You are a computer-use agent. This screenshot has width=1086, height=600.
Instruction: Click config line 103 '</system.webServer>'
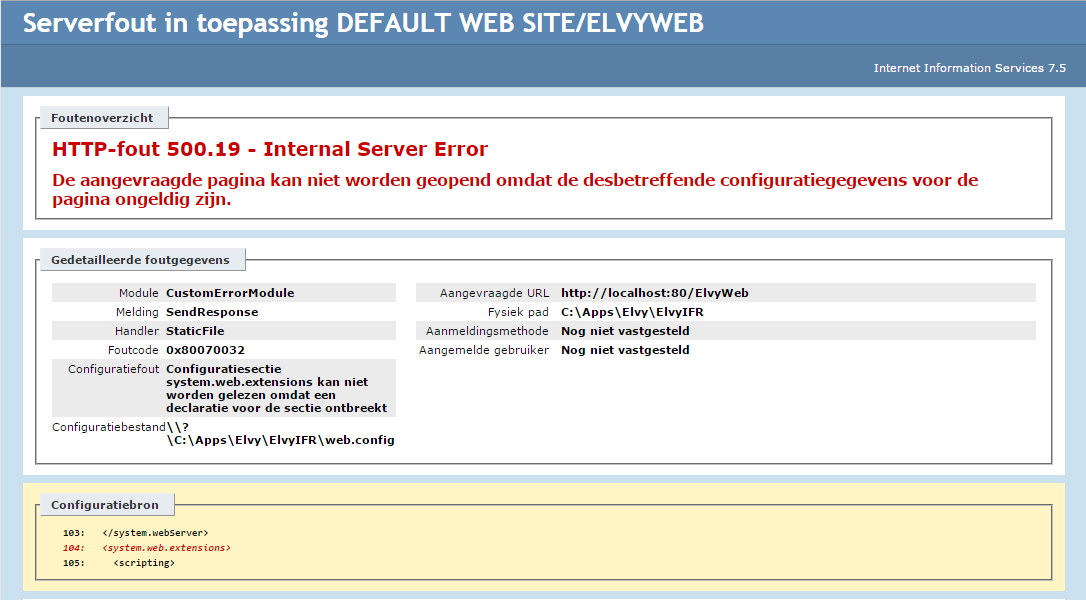point(155,533)
